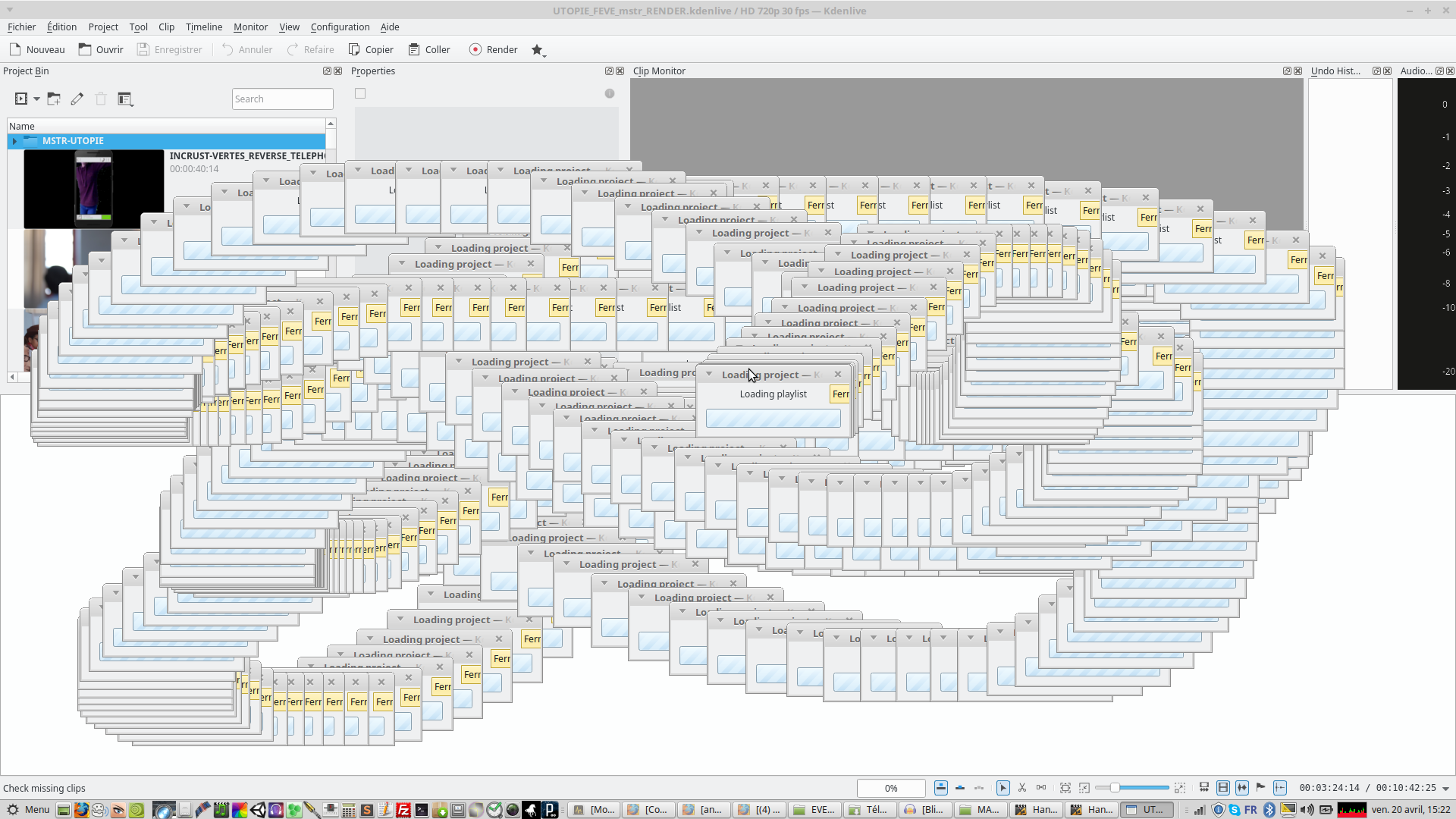The width and height of the screenshot is (1456, 819).
Task: Click the timeline flag markers icon
Action: 1260,788
